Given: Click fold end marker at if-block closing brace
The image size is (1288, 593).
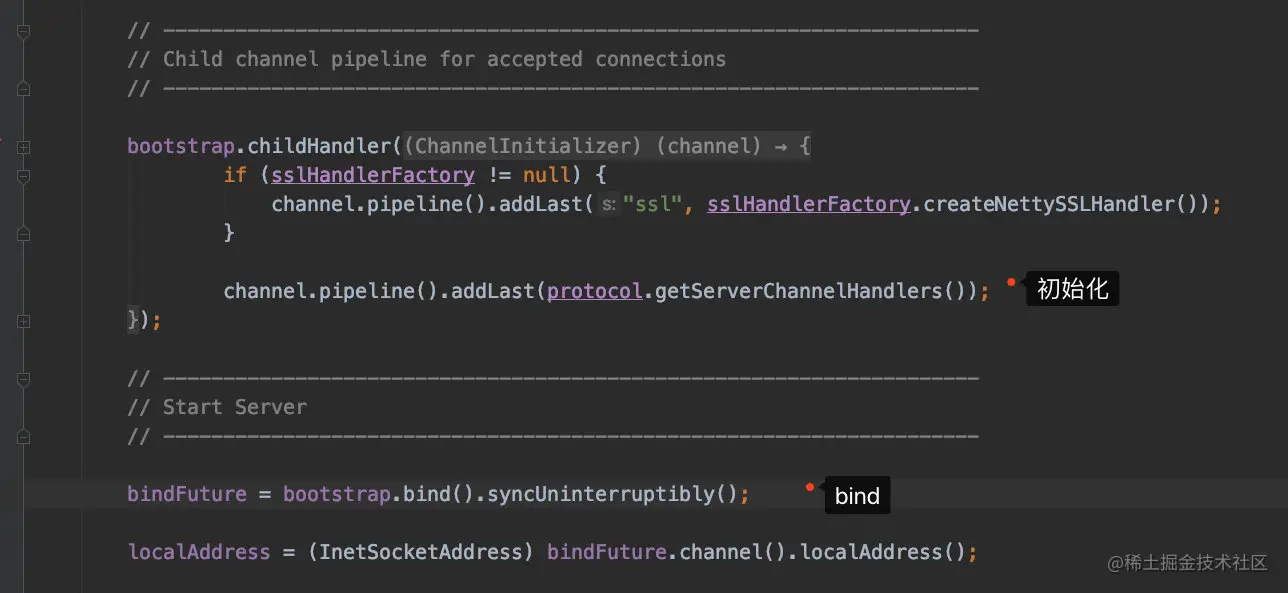Looking at the screenshot, I should (23, 234).
